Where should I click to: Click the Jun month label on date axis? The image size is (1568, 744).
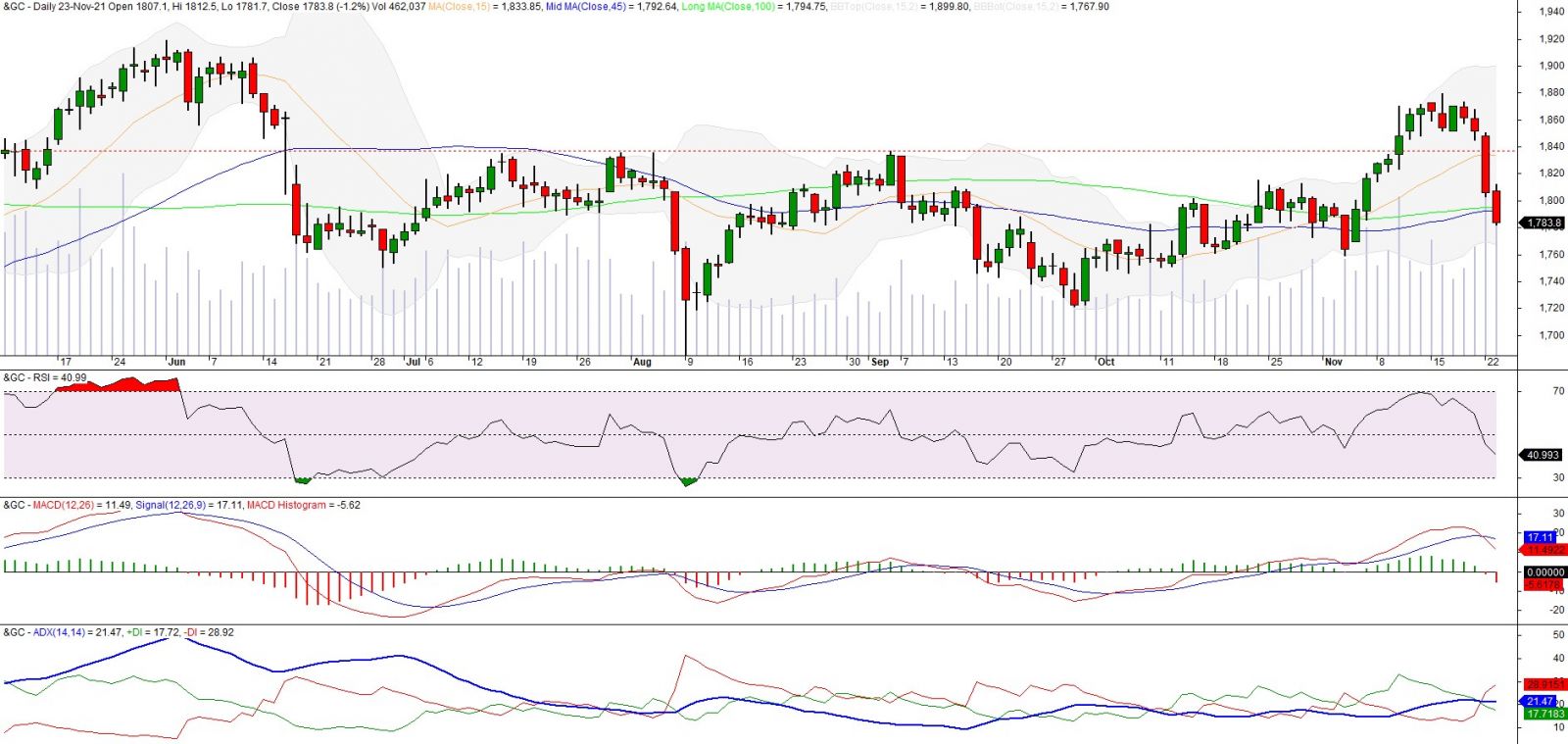(176, 362)
